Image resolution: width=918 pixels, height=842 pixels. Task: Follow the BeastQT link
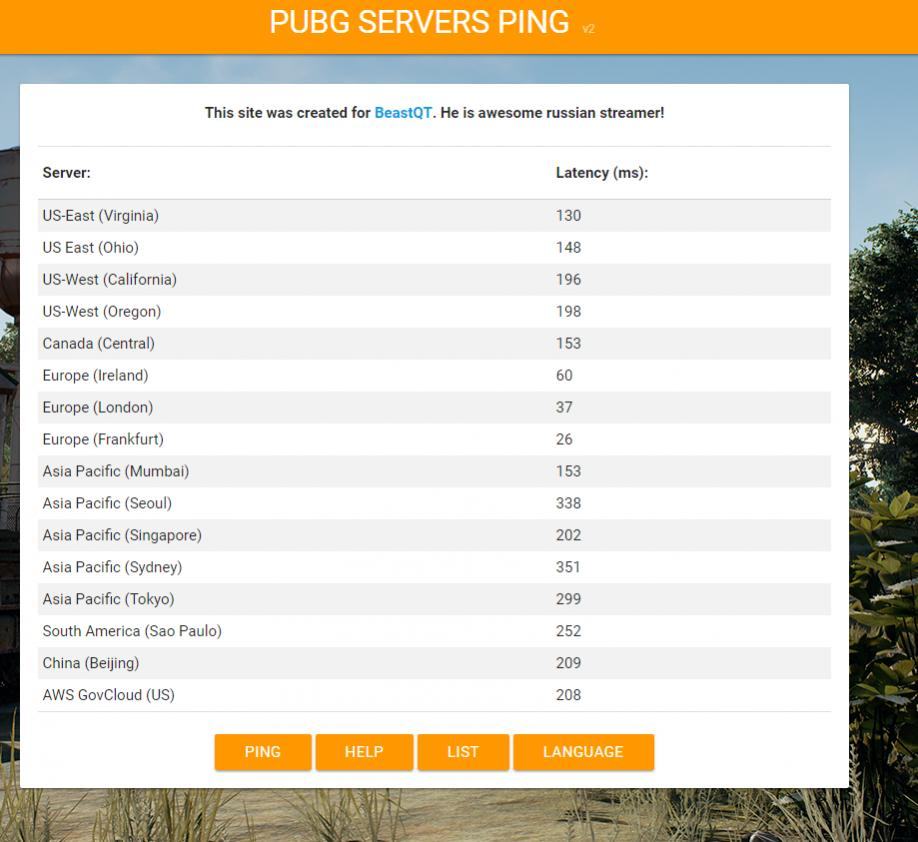point(403,112)
